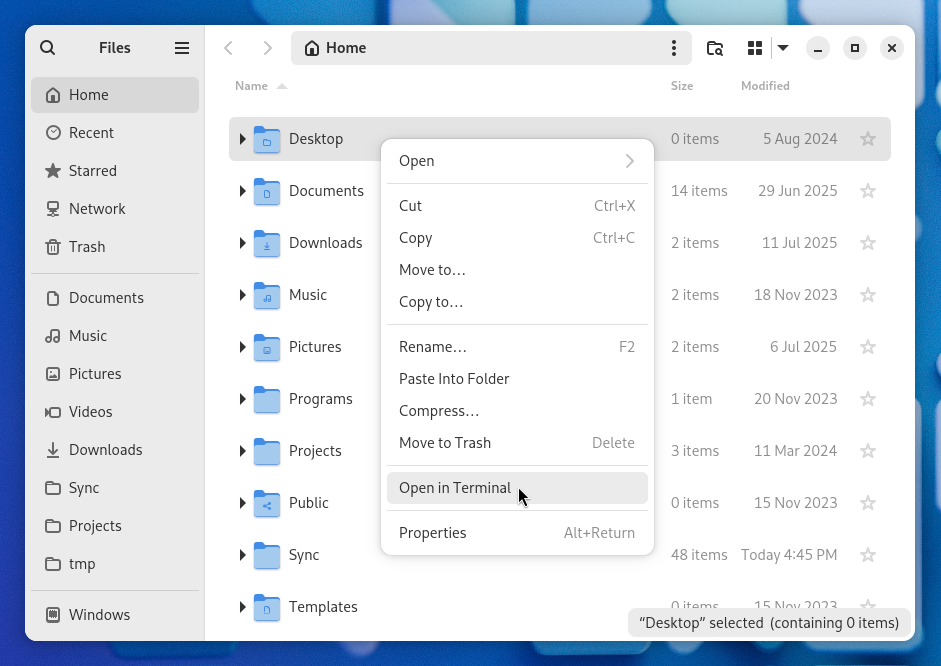This screenshot has height=666, width=941.
Task: Open Sync bookmark in sidebar
Action: [x=115, y=488]
